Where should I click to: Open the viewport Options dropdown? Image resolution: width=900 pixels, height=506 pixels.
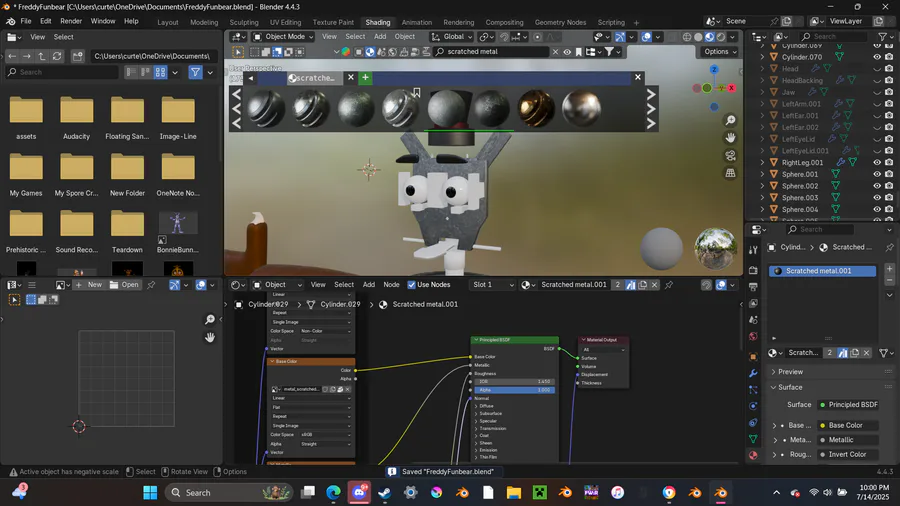(x=720, y=52)
